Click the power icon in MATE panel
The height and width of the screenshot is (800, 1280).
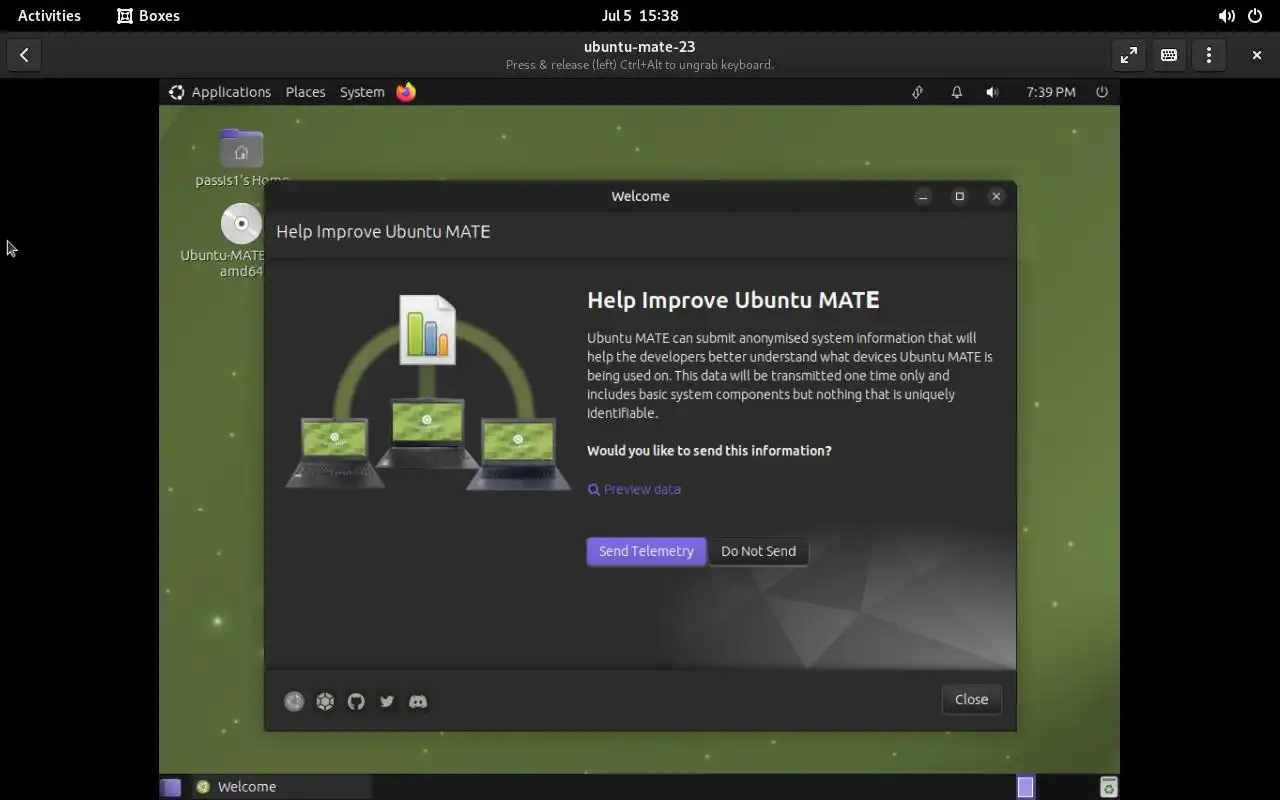point(1102,92)
